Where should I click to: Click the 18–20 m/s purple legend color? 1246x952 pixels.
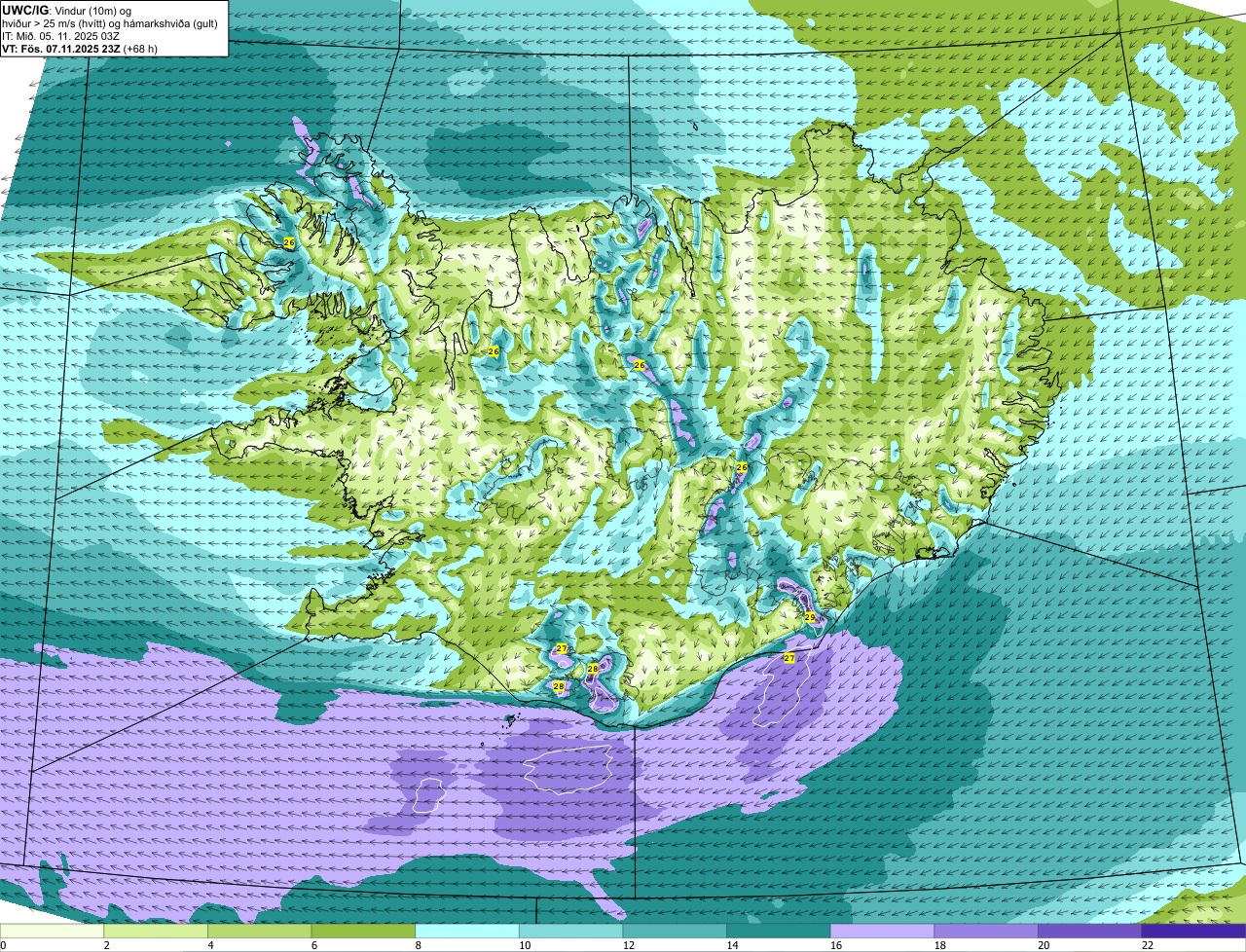[986, 931]
